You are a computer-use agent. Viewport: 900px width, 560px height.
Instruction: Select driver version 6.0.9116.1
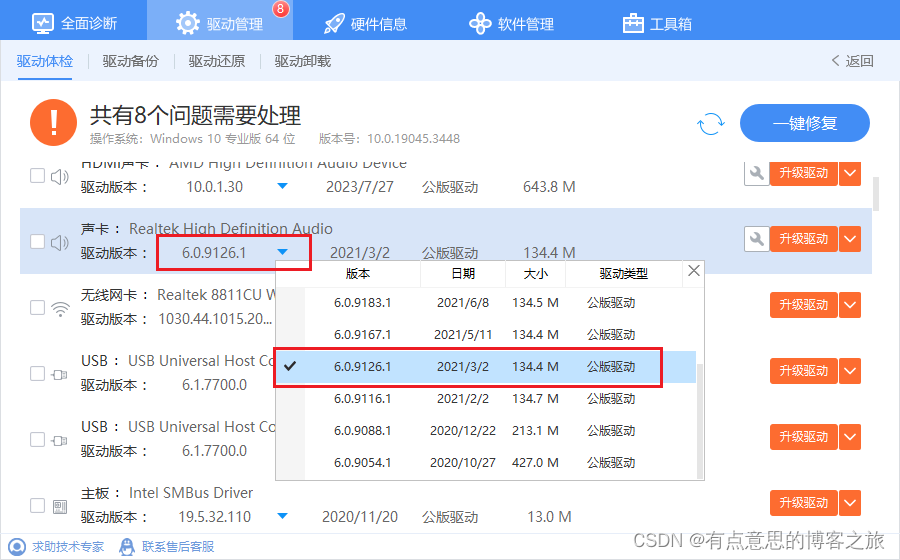pos(486,399)
